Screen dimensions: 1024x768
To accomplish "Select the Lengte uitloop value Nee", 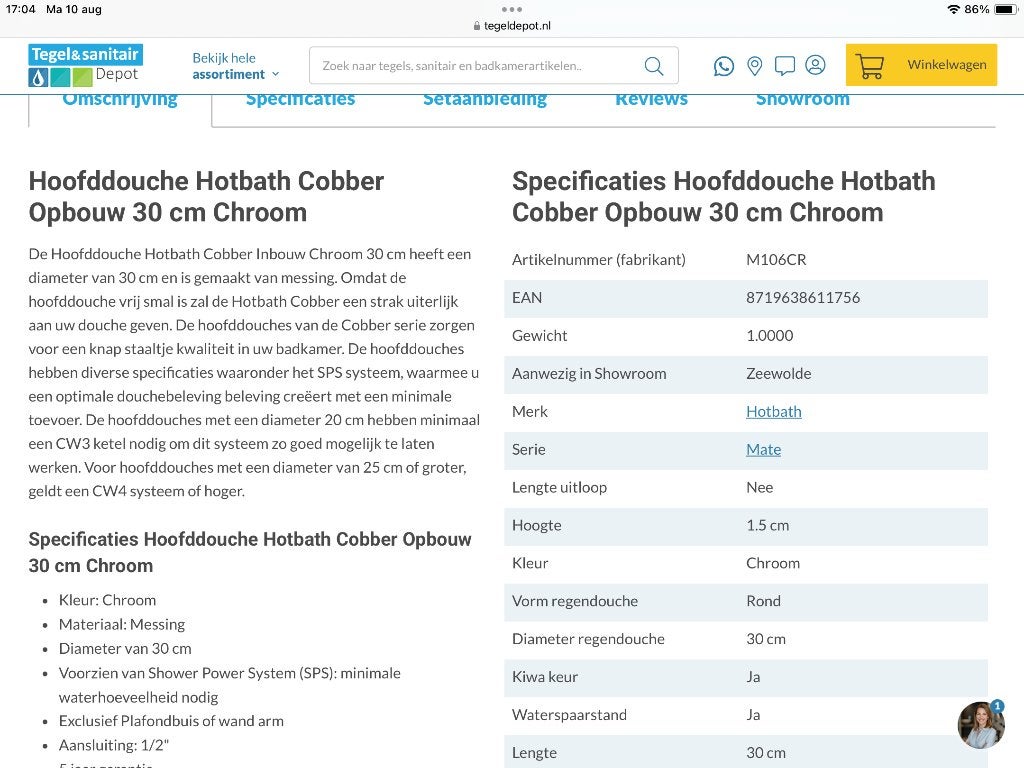I will [760, 487].
